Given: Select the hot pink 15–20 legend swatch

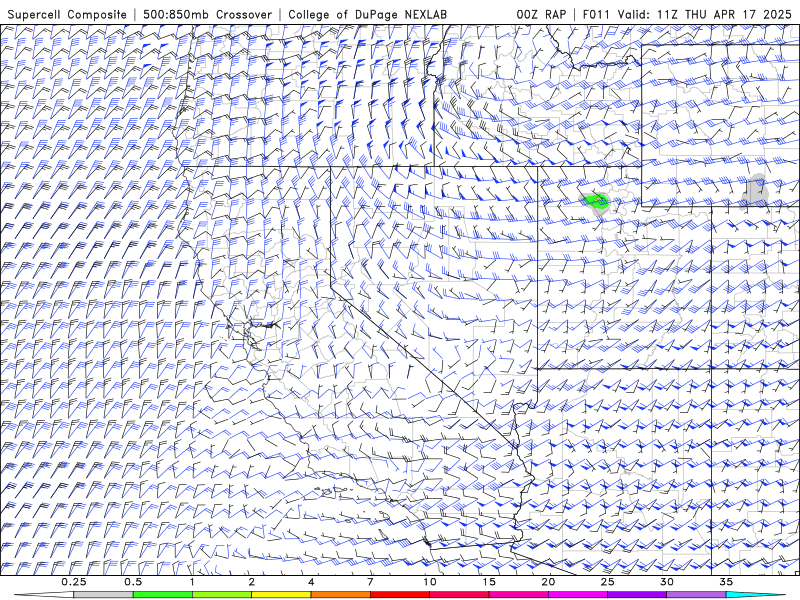Looking at the screenshot, I should click(518, 595).
